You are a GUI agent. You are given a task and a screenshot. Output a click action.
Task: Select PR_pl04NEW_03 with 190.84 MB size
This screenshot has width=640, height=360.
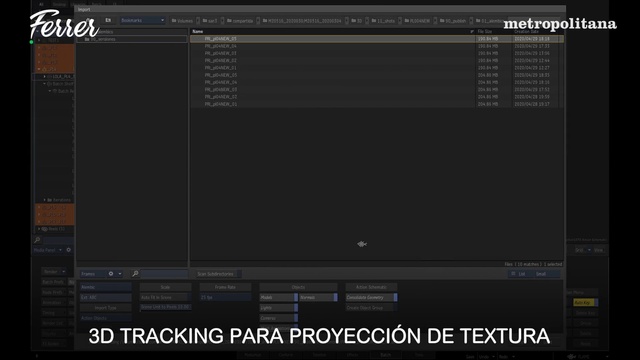(377, 53)
